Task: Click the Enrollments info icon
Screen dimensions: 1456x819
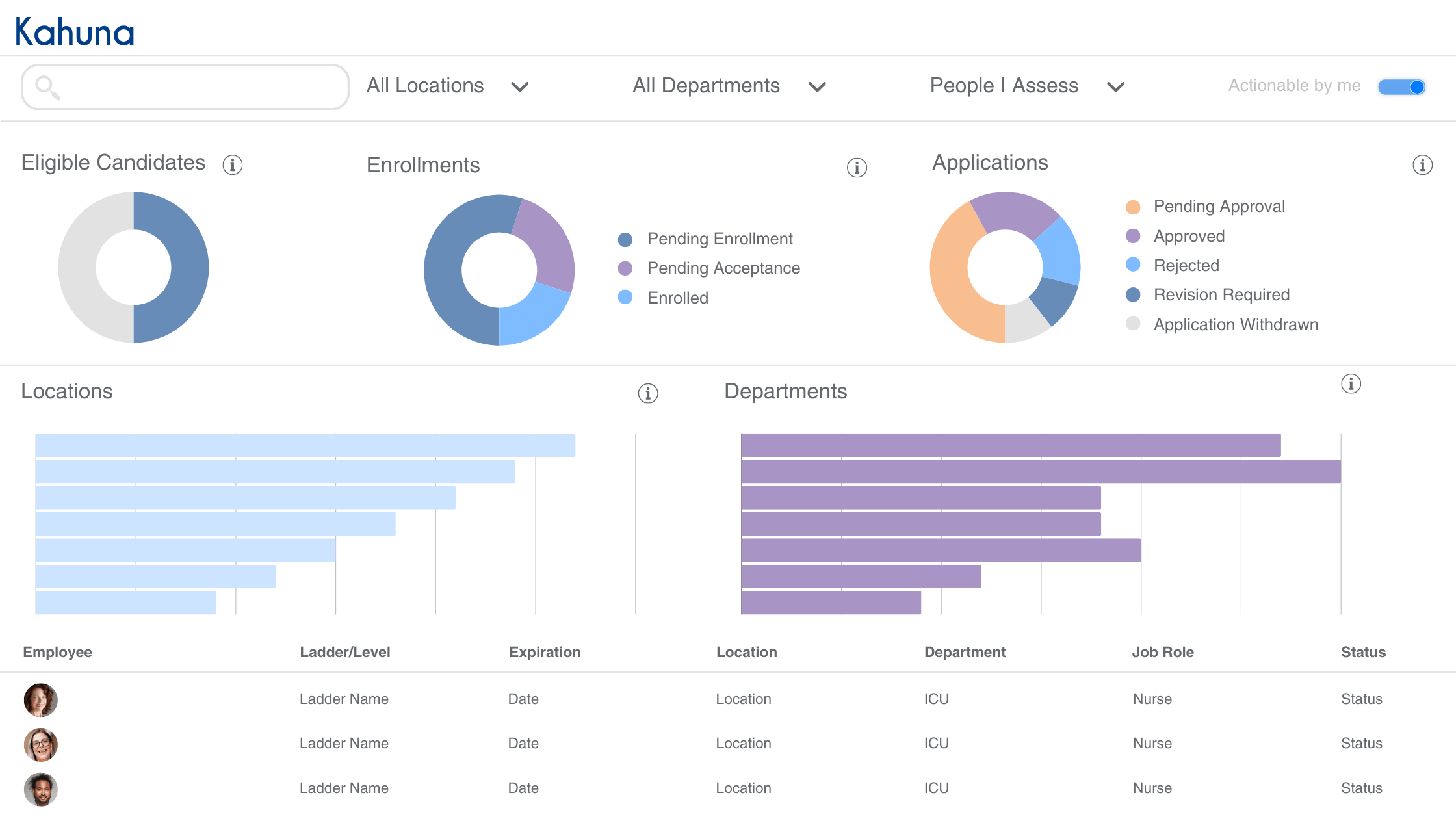Action: (x=856, y=166)
